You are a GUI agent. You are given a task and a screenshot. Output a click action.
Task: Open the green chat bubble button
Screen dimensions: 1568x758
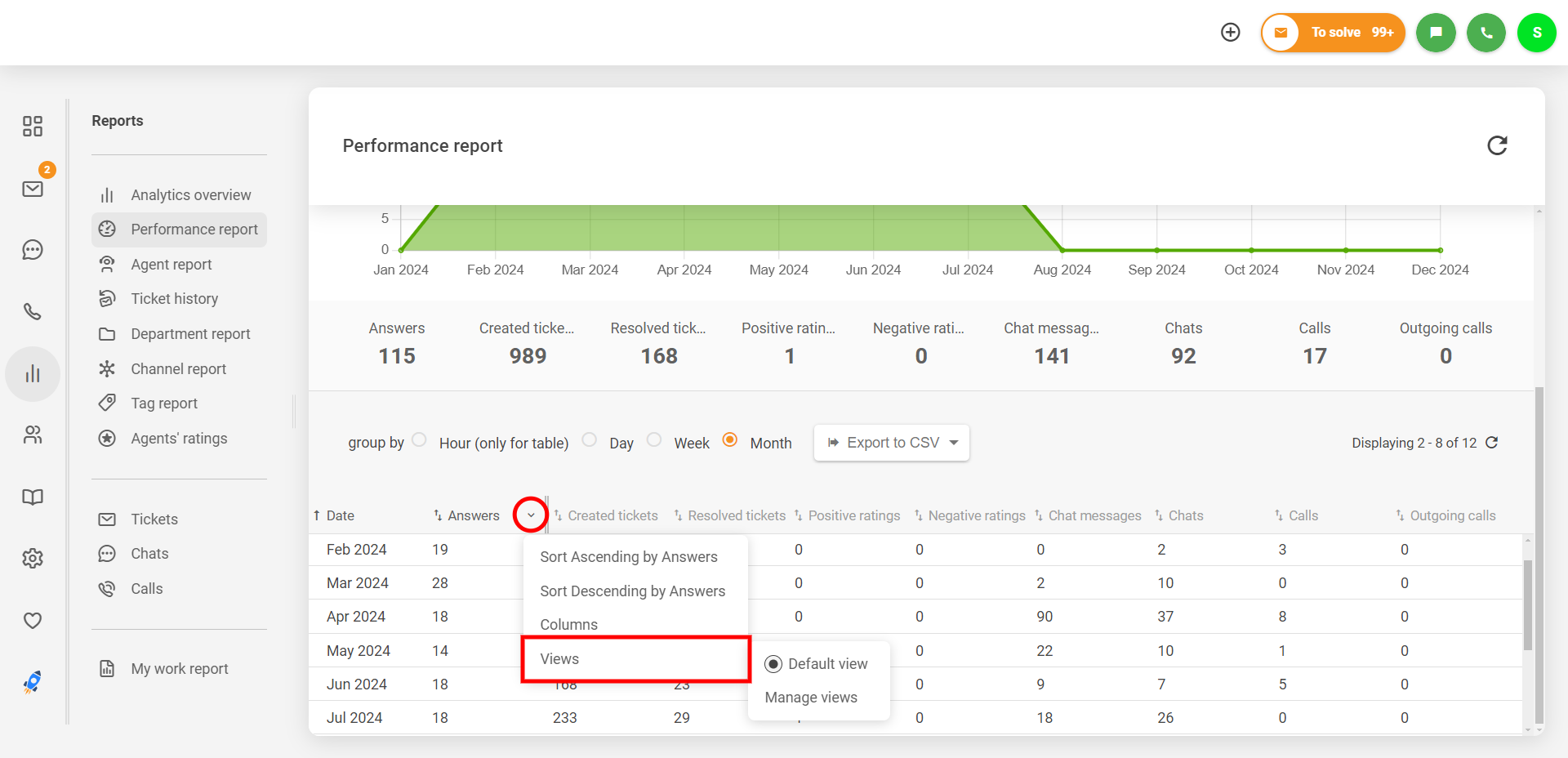point(1435,33)
